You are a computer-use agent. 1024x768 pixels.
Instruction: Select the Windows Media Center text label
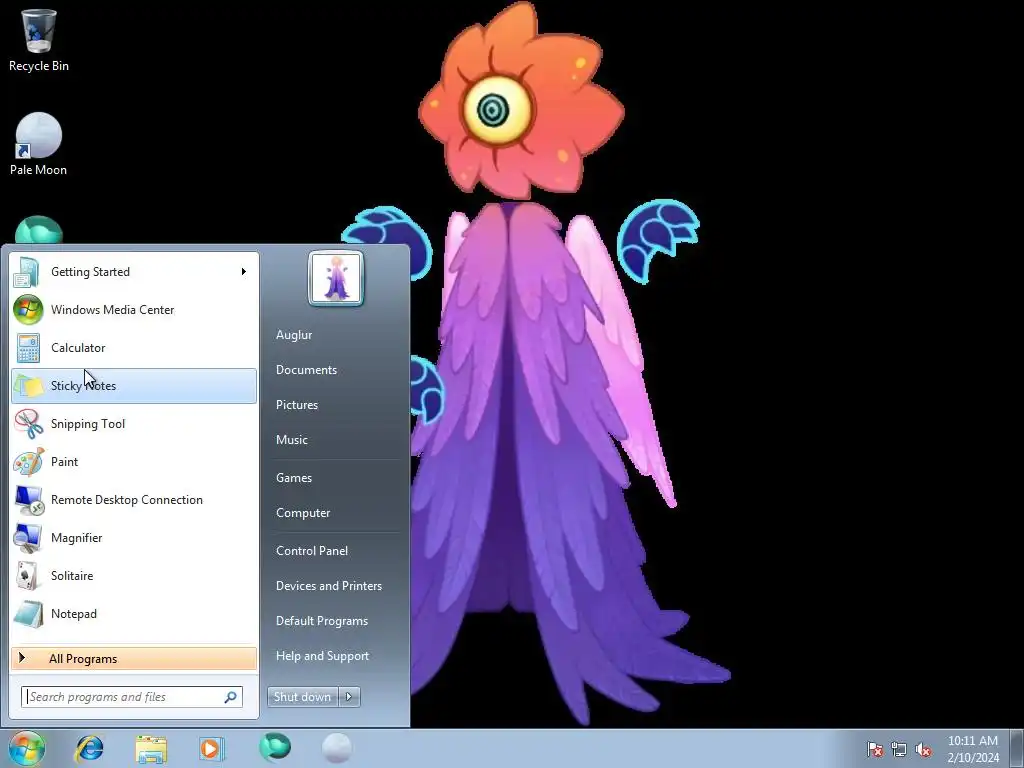(112, 310)
